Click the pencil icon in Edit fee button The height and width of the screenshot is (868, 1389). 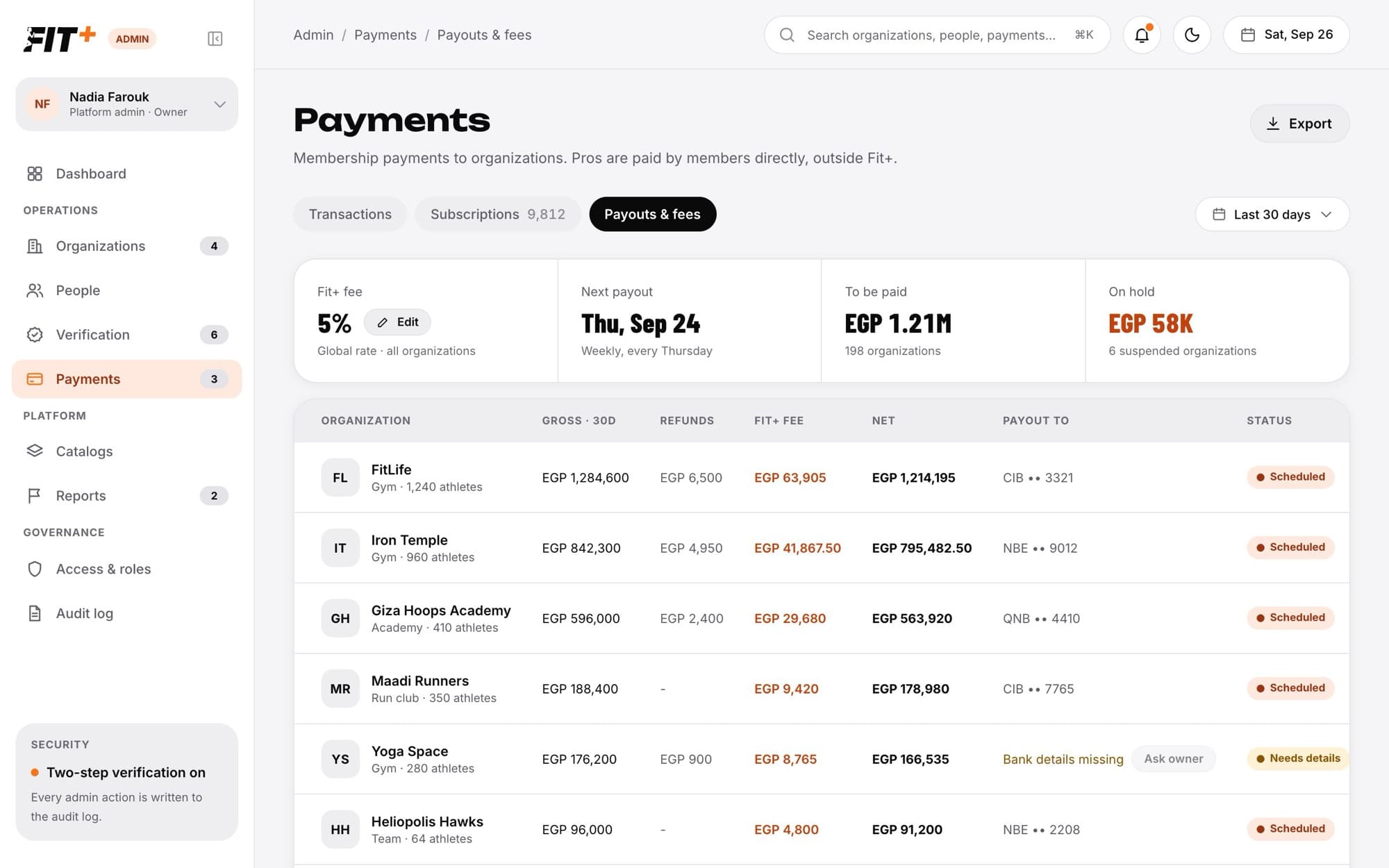(x=383, y=322)
